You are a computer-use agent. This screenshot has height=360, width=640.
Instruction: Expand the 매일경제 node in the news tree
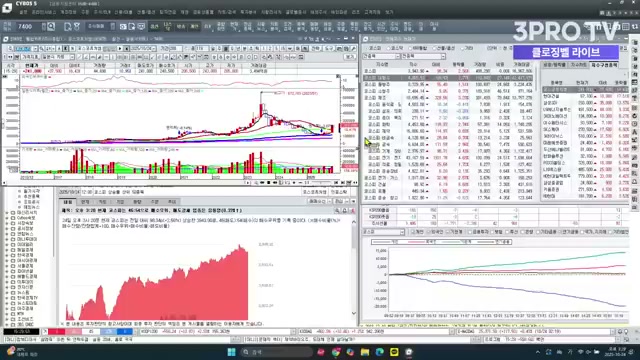coord(7,250)
